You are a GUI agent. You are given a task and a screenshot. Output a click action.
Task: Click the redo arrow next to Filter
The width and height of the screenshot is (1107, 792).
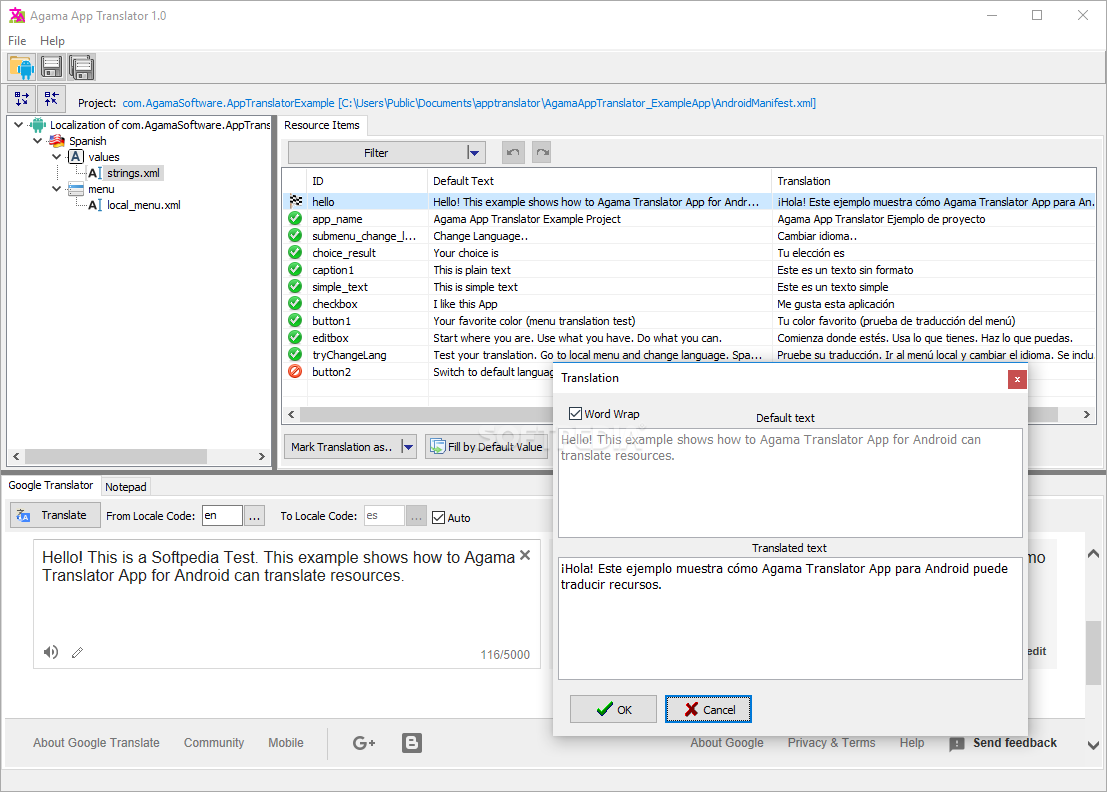(x=541, y=152)
